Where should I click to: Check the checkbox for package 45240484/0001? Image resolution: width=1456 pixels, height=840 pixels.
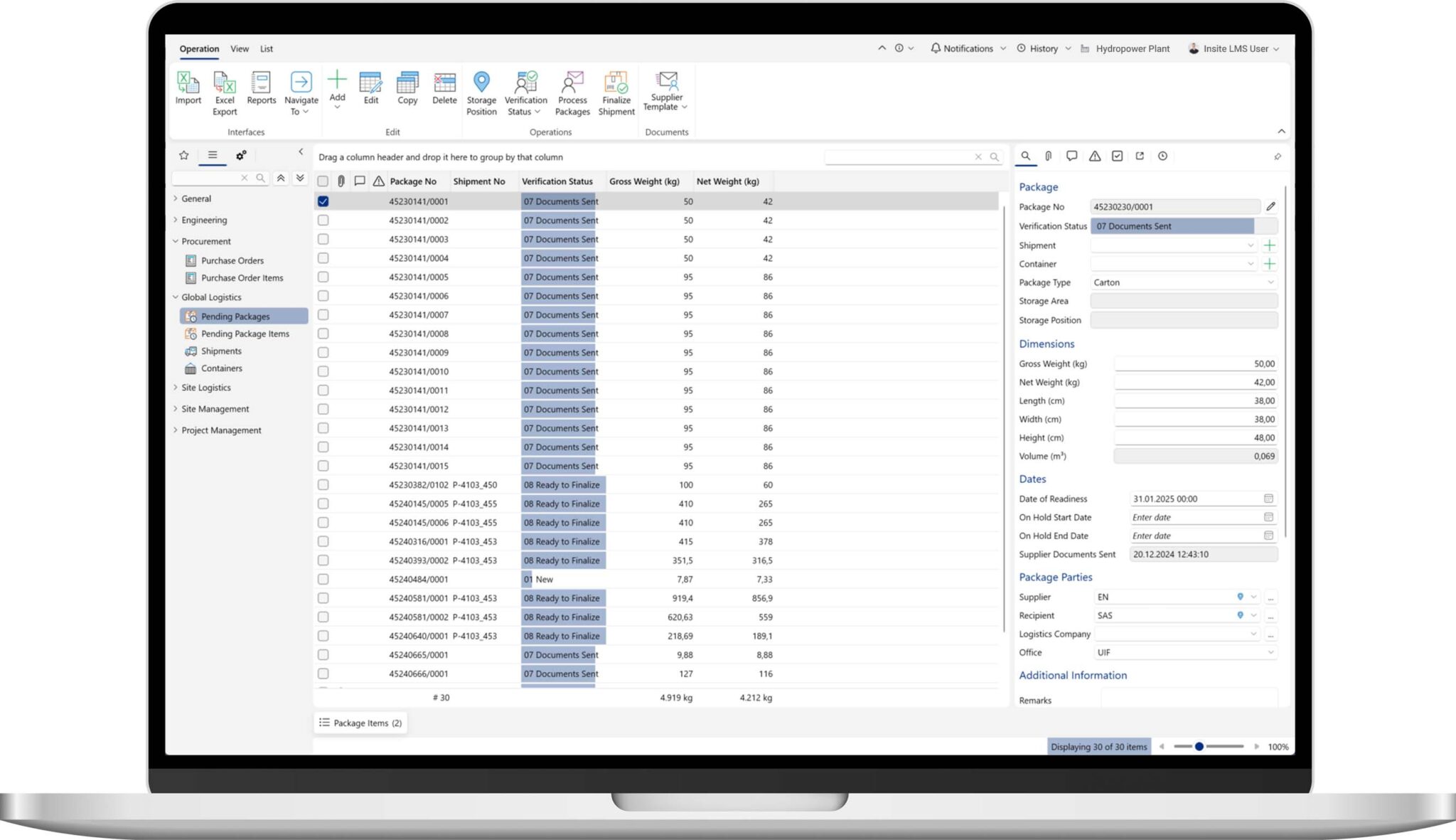point(323,579)
